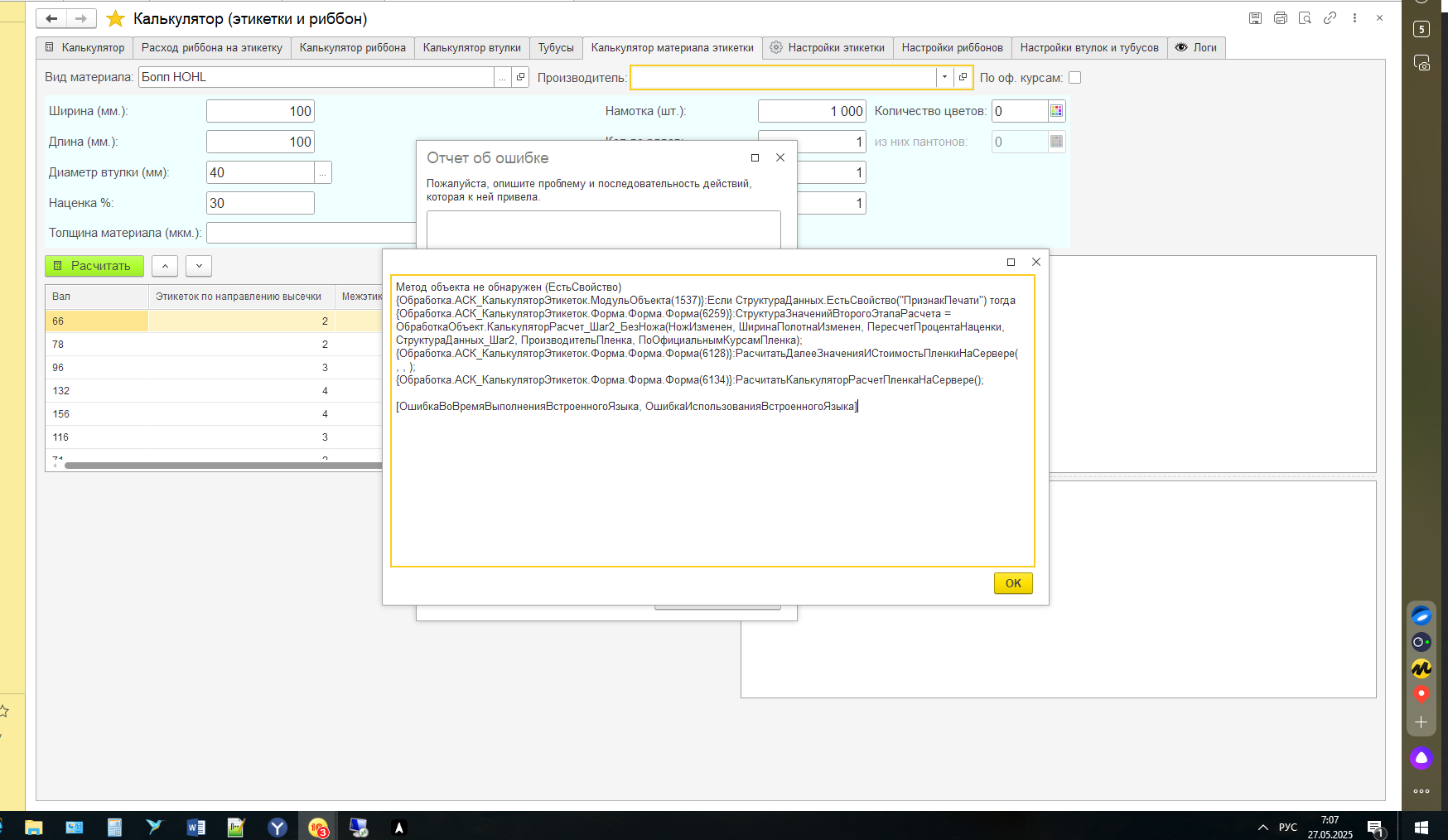The width and height of the screenshot is (1448, 840).
Task: Expand the Производитель dropdown list
Action: click(944, 77)
